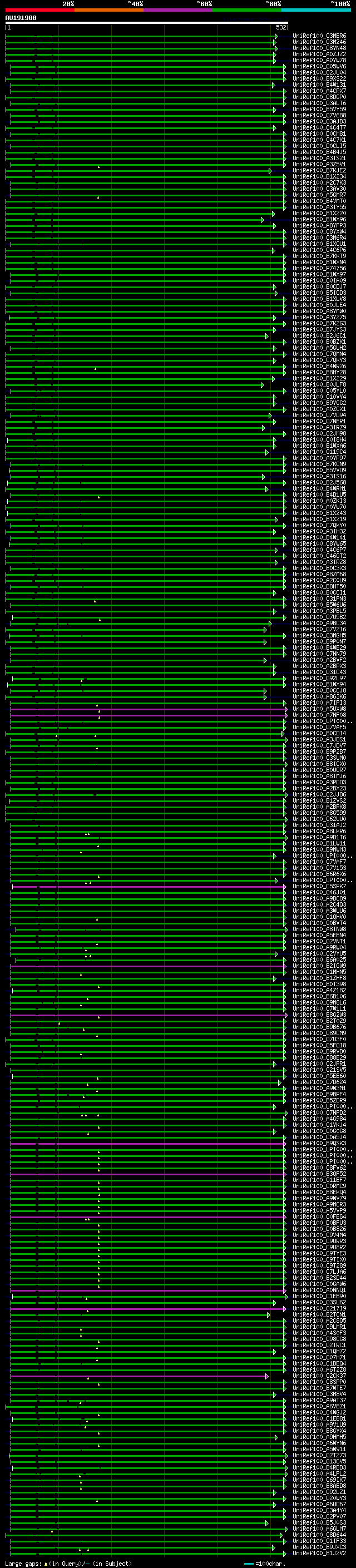The image size is (356, 1568).
Task: Click the 'Large gaps' legend text
Action: click(x=24, y=1564)
